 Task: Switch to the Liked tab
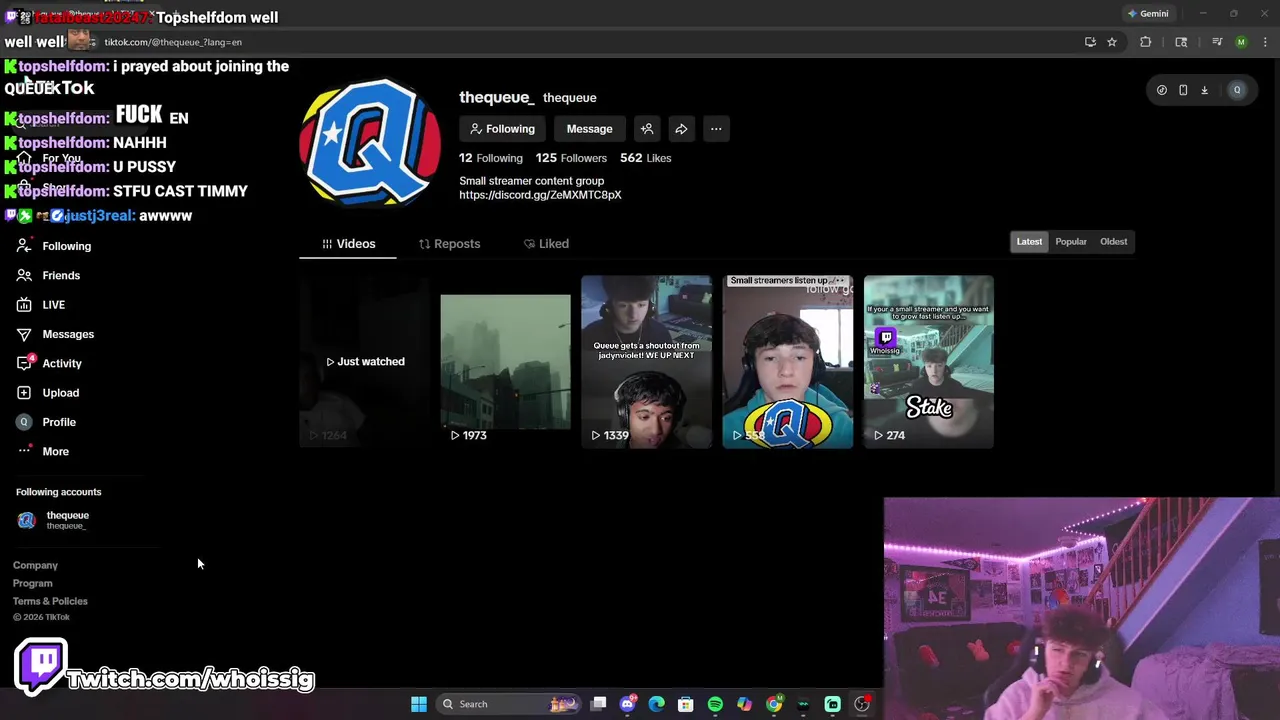[546, 244]
